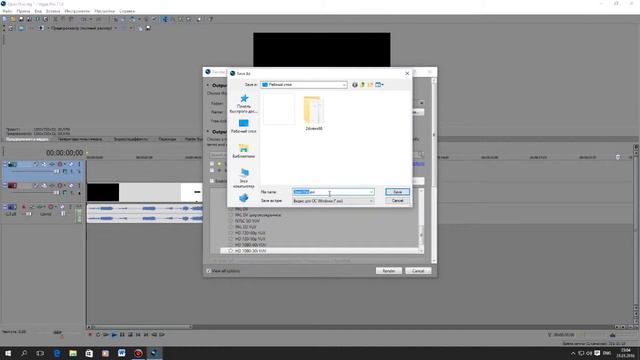Select the Zoom Edit tool
The height and width of the screenshot is (360, 640).
pos(189,19)
